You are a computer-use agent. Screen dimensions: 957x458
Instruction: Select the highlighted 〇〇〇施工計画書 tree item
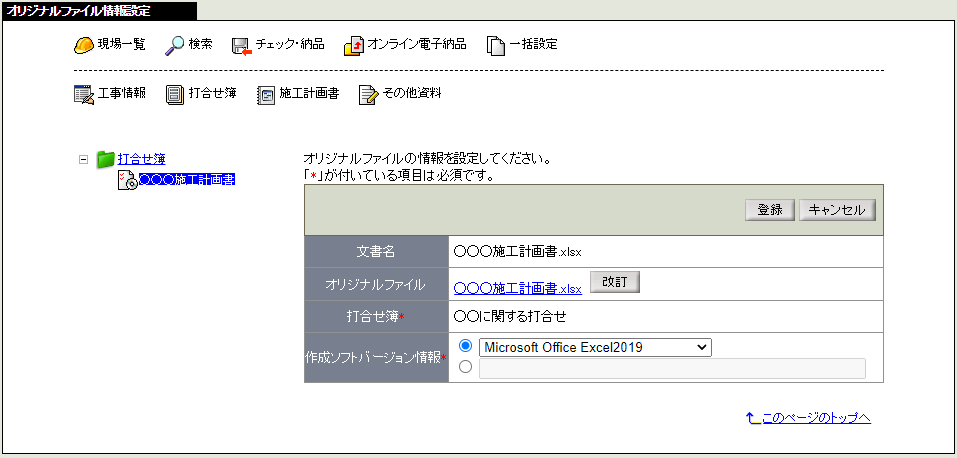[187, 180]
